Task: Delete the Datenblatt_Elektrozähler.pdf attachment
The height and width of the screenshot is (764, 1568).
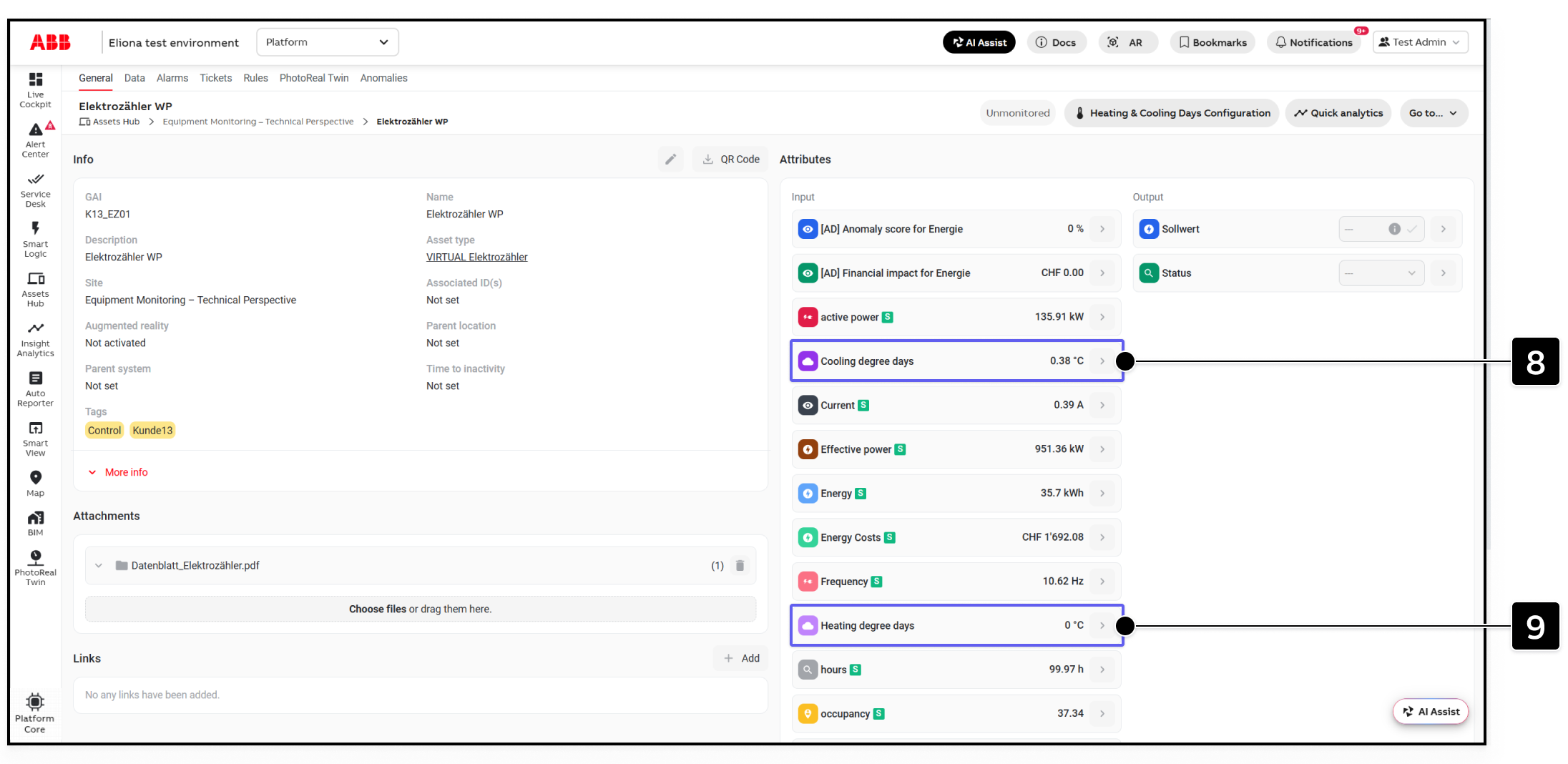Action: point(740,566)
